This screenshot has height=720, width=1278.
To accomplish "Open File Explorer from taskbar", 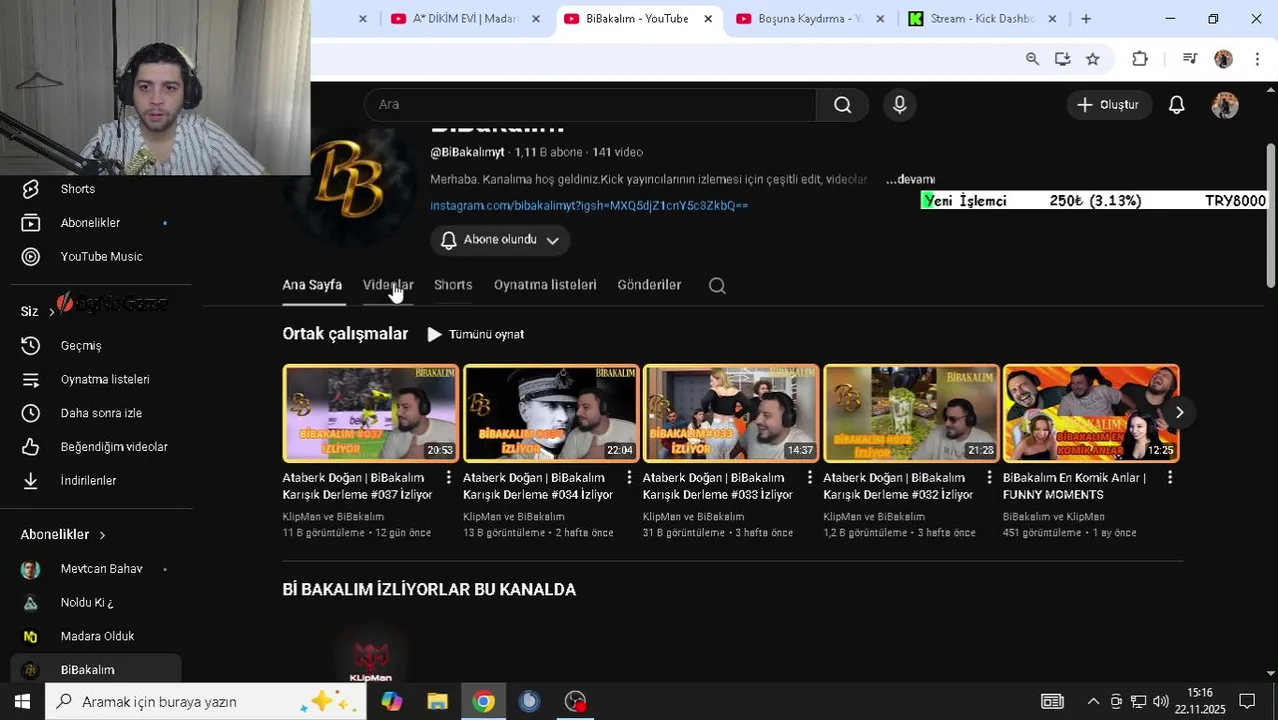I will click(x=437, y=702).
